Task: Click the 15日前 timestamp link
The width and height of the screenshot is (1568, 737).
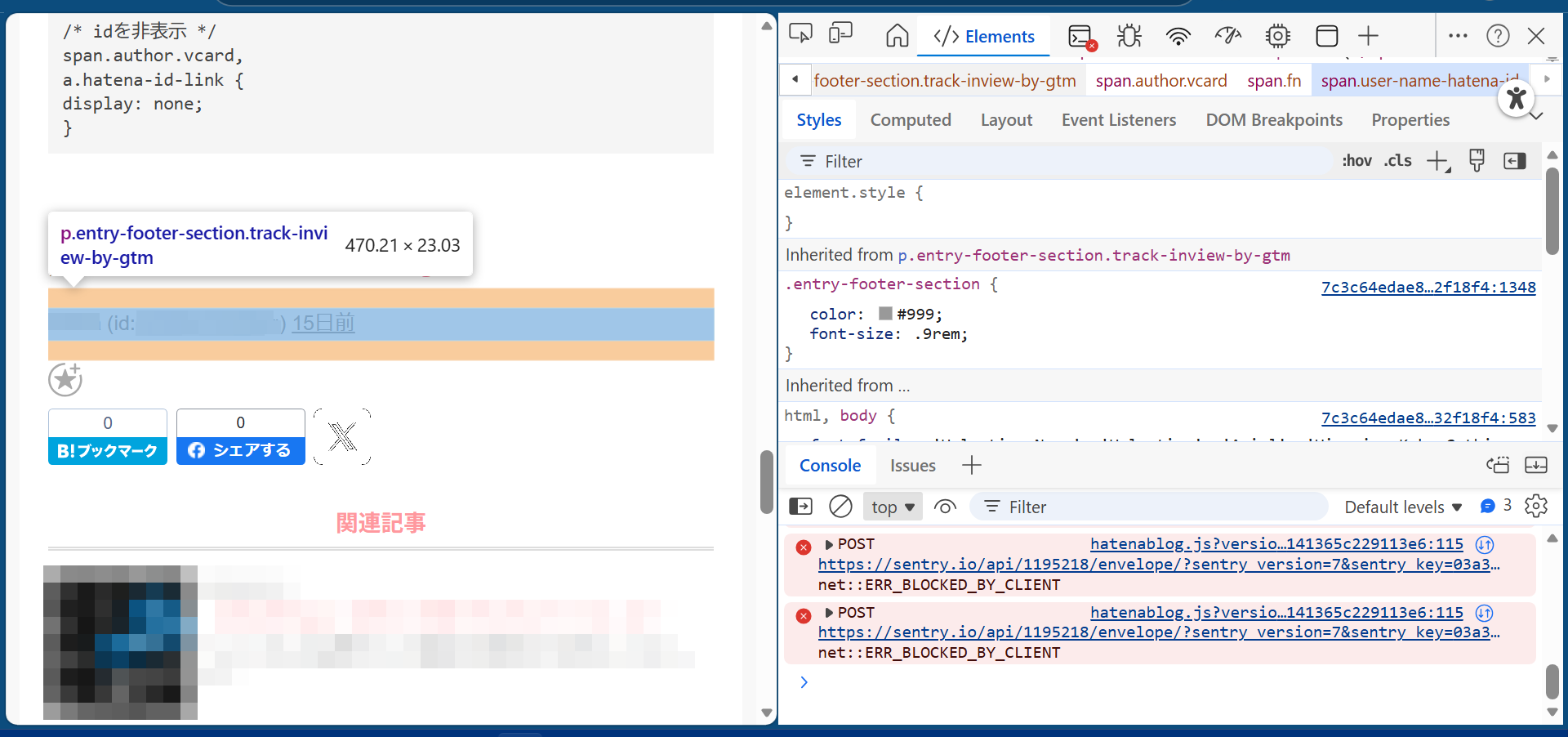Action: coord(323,324)
